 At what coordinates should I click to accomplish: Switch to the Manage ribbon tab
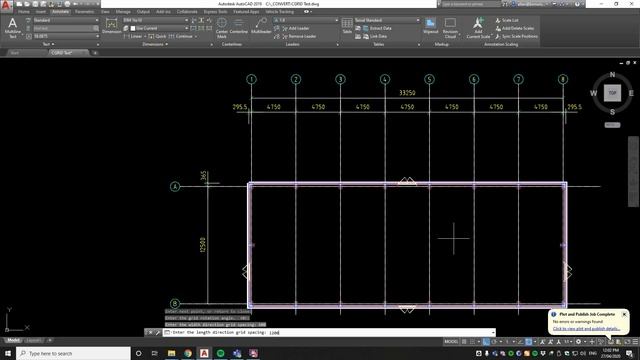tap(123, 12)
